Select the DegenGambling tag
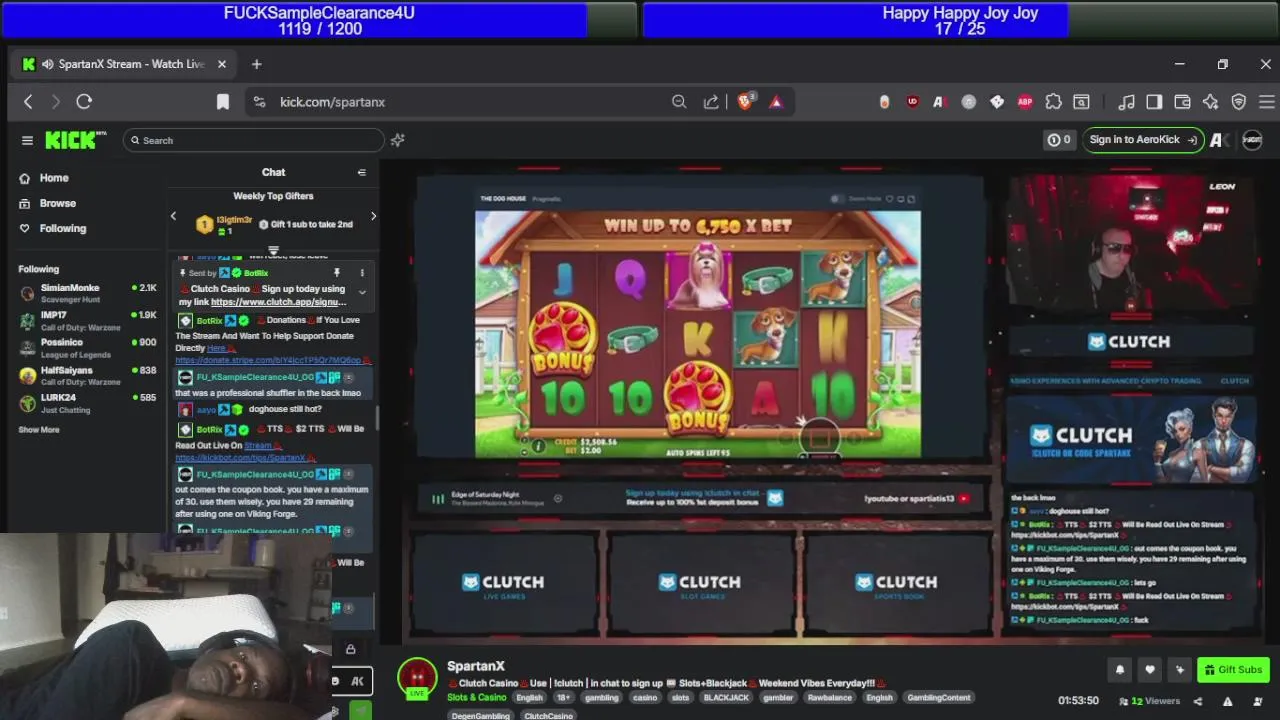This screenshot has width=1280, height=720. click(480, 715)
